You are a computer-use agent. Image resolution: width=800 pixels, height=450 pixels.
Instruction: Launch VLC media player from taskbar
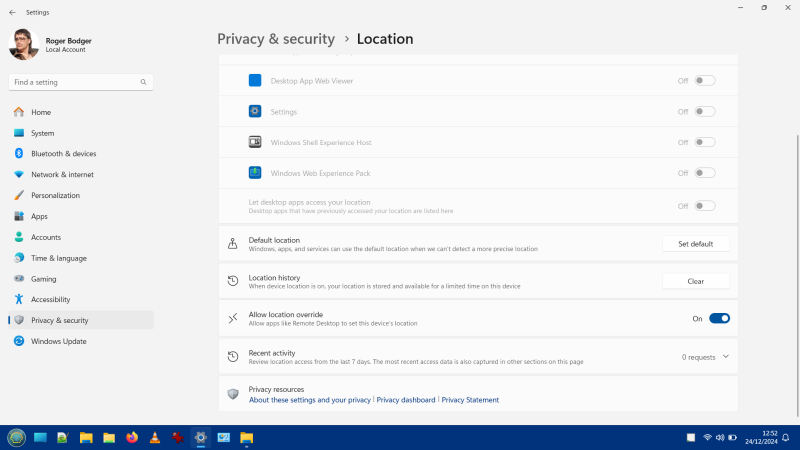click(x=154, y=438)
